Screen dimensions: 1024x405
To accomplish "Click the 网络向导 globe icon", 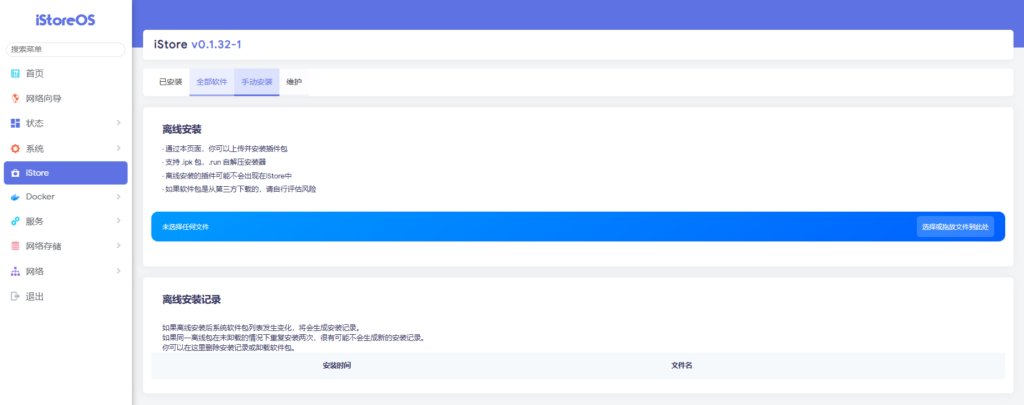I will coord(16,99).
